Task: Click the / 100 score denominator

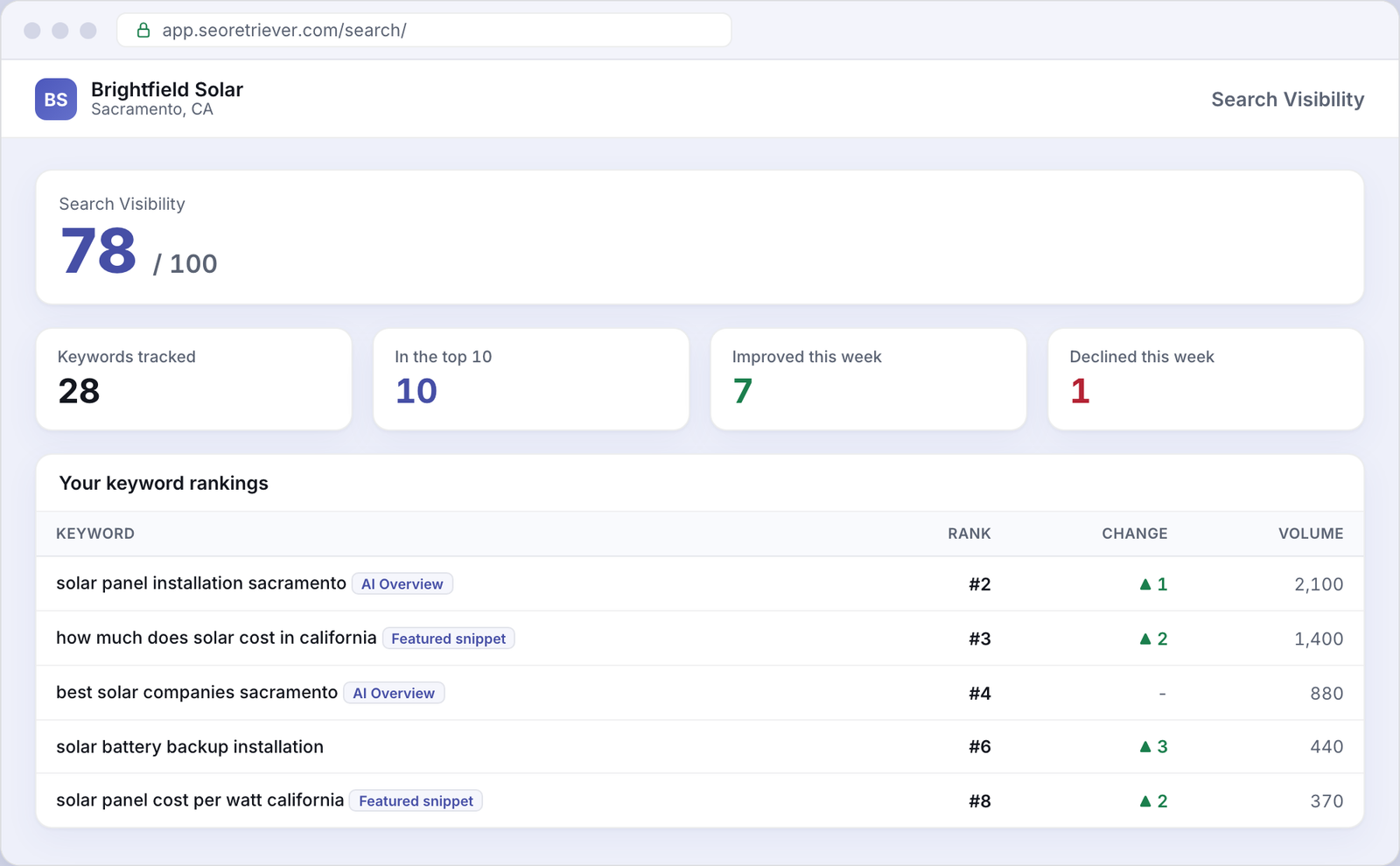Action: [x=185, y=263]
